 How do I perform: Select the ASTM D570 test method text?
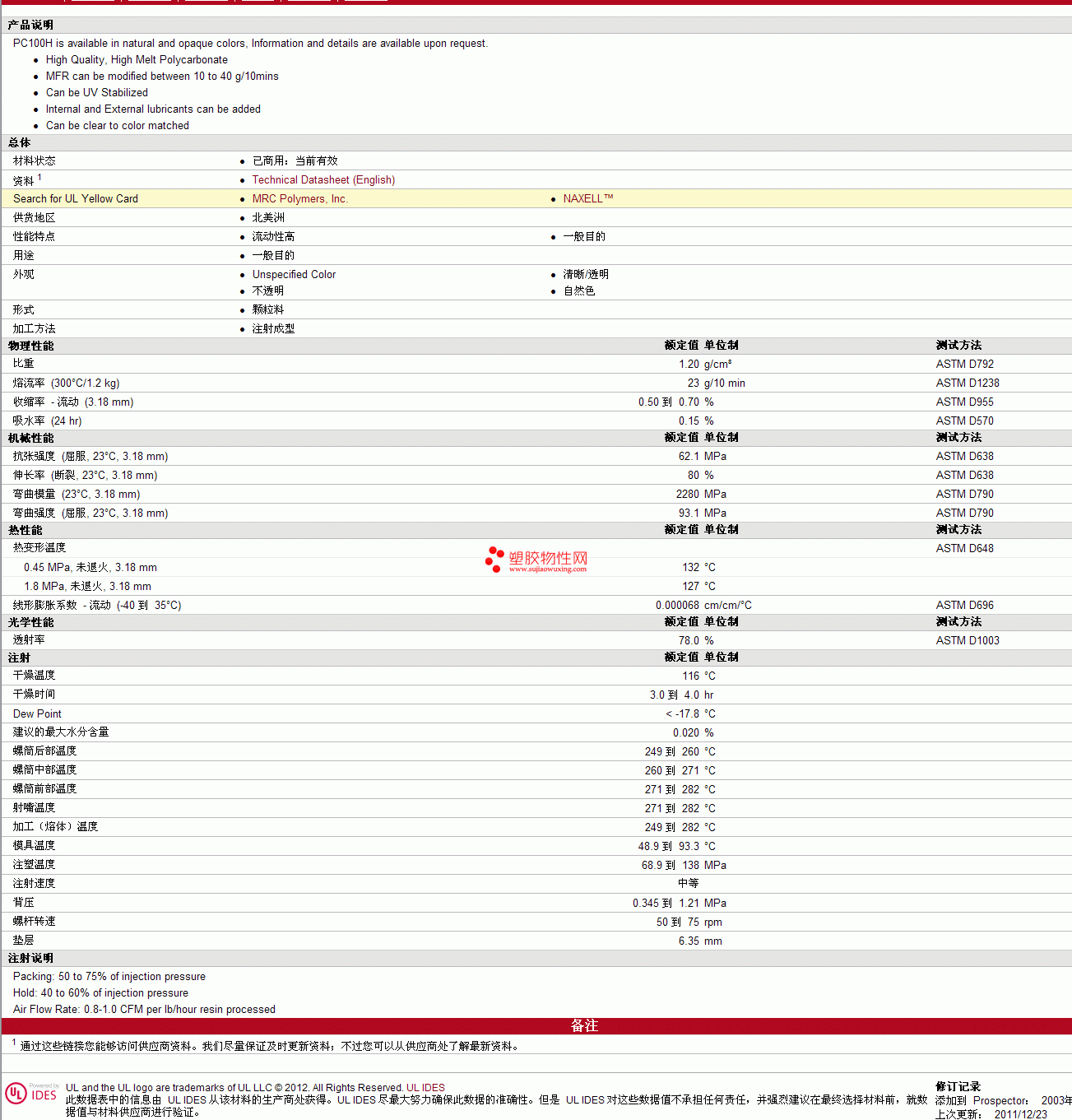[964, 421]
